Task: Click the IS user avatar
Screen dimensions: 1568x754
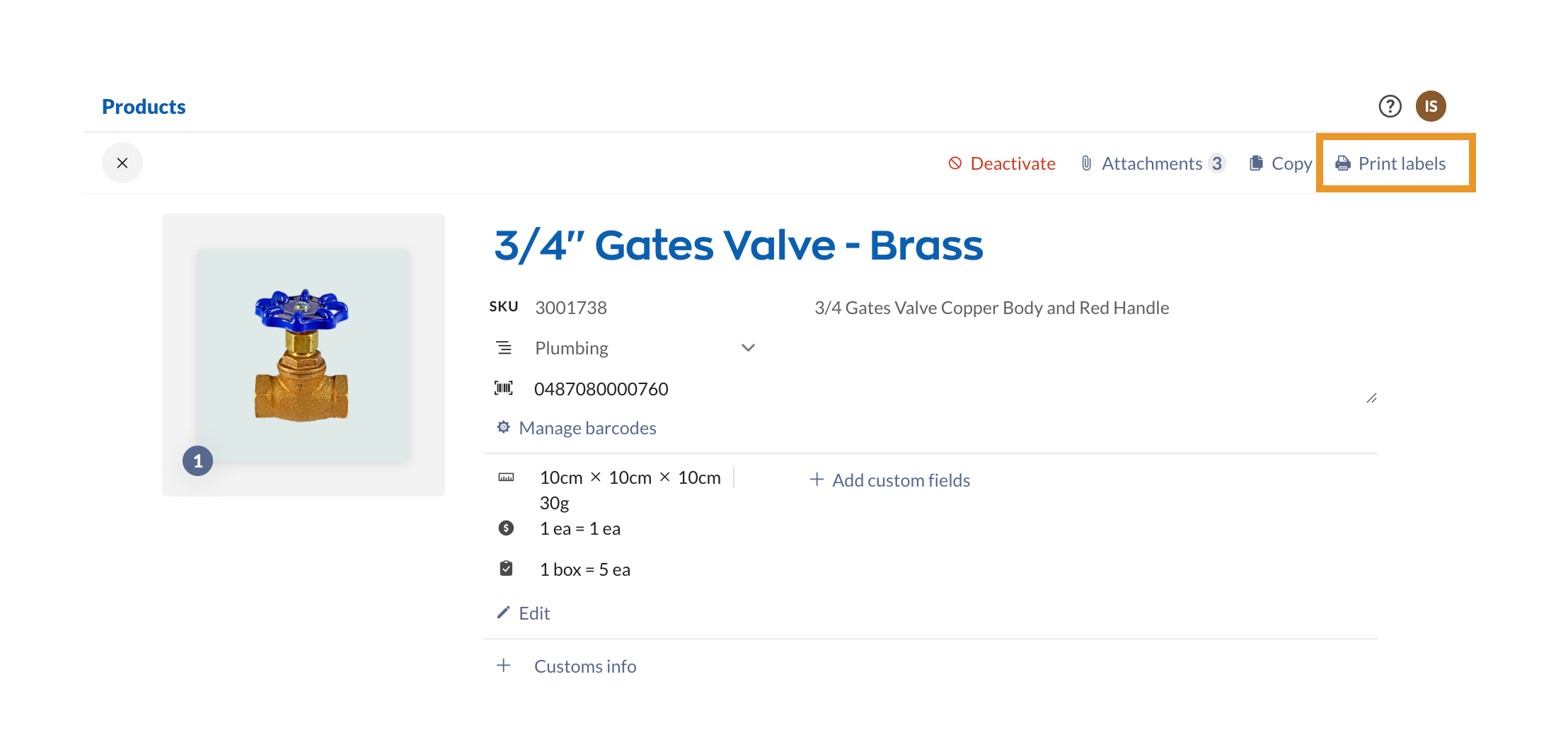Action: pyautogui.click(x=1430, y=106)
